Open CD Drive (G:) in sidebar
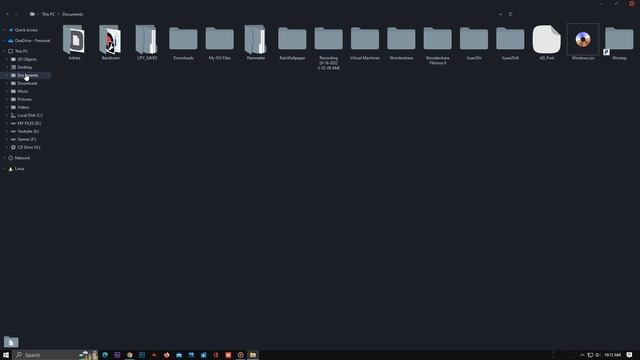 pyautogui.click(x=29, y=147)
